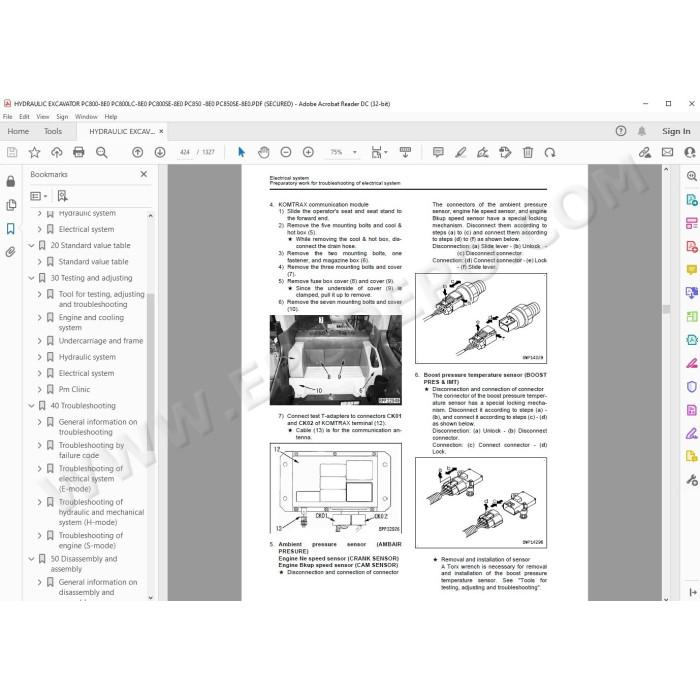Click the current page number field

click(185, 152)
